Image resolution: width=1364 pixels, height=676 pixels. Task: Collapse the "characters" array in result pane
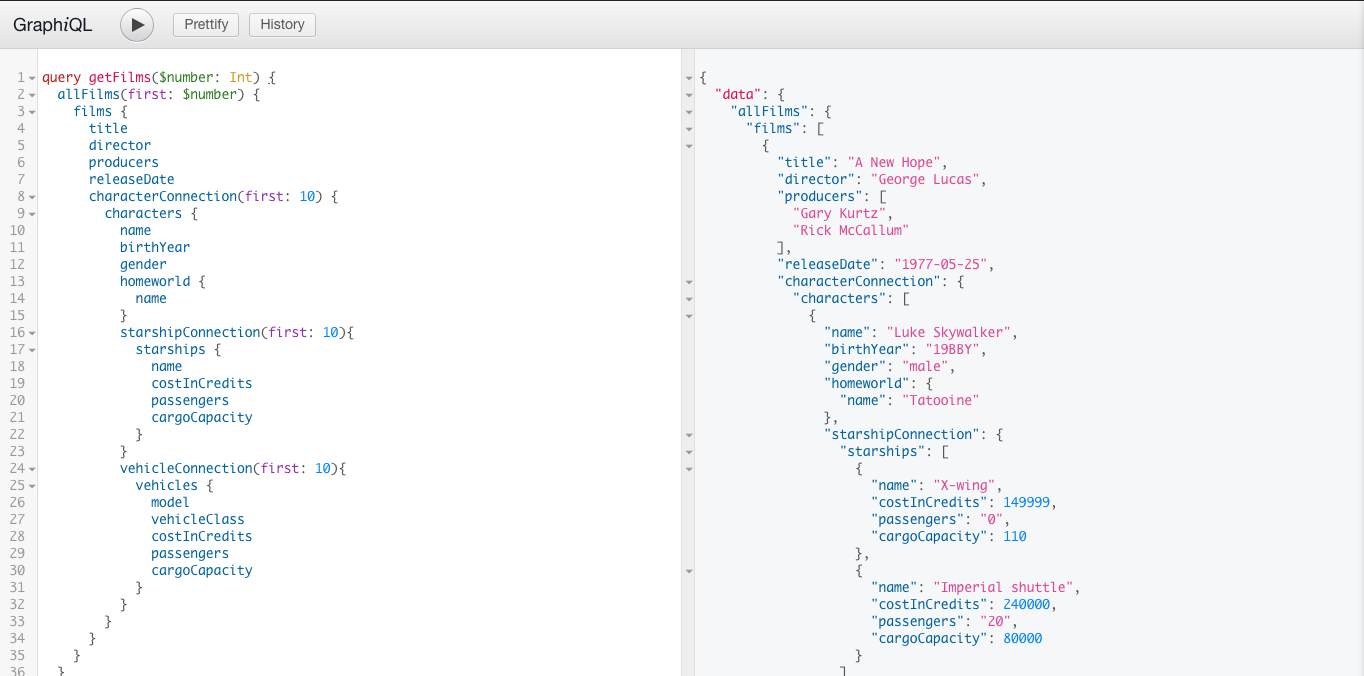(x=689, y=298)
